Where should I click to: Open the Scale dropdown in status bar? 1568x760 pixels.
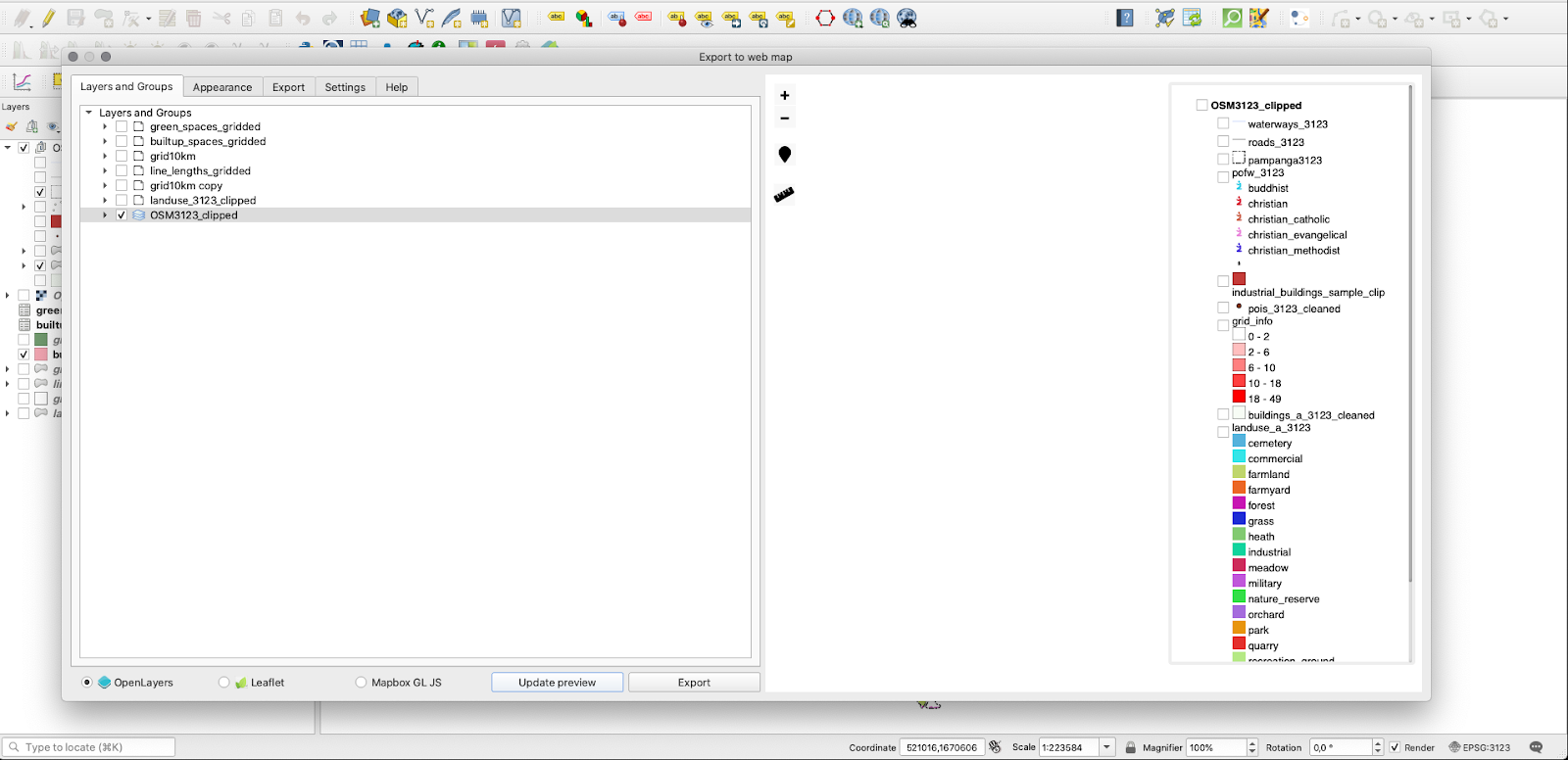click(x=1106, y=747)
